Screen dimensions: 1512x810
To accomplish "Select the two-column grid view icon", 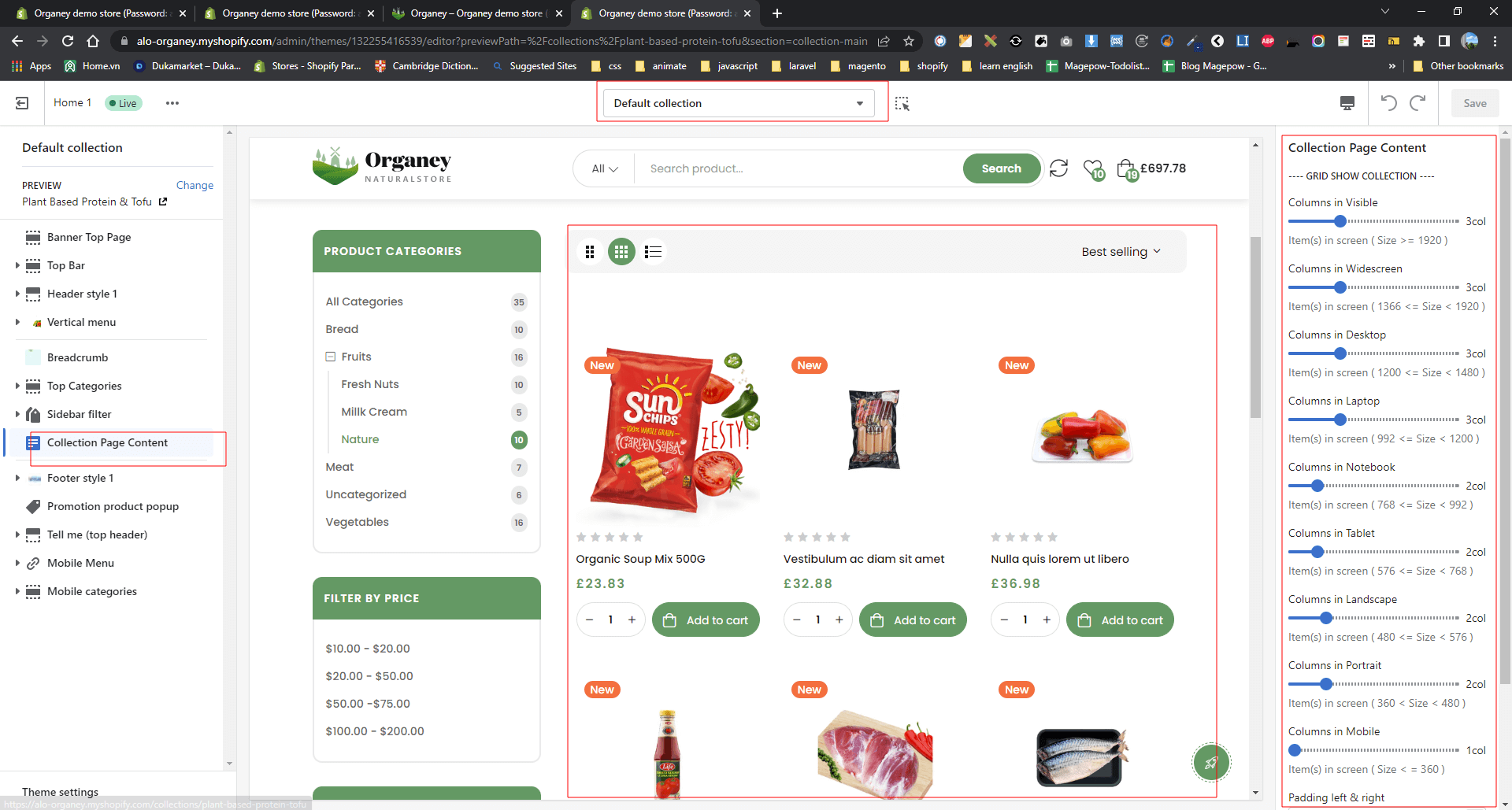I will [x=590, y=252].
